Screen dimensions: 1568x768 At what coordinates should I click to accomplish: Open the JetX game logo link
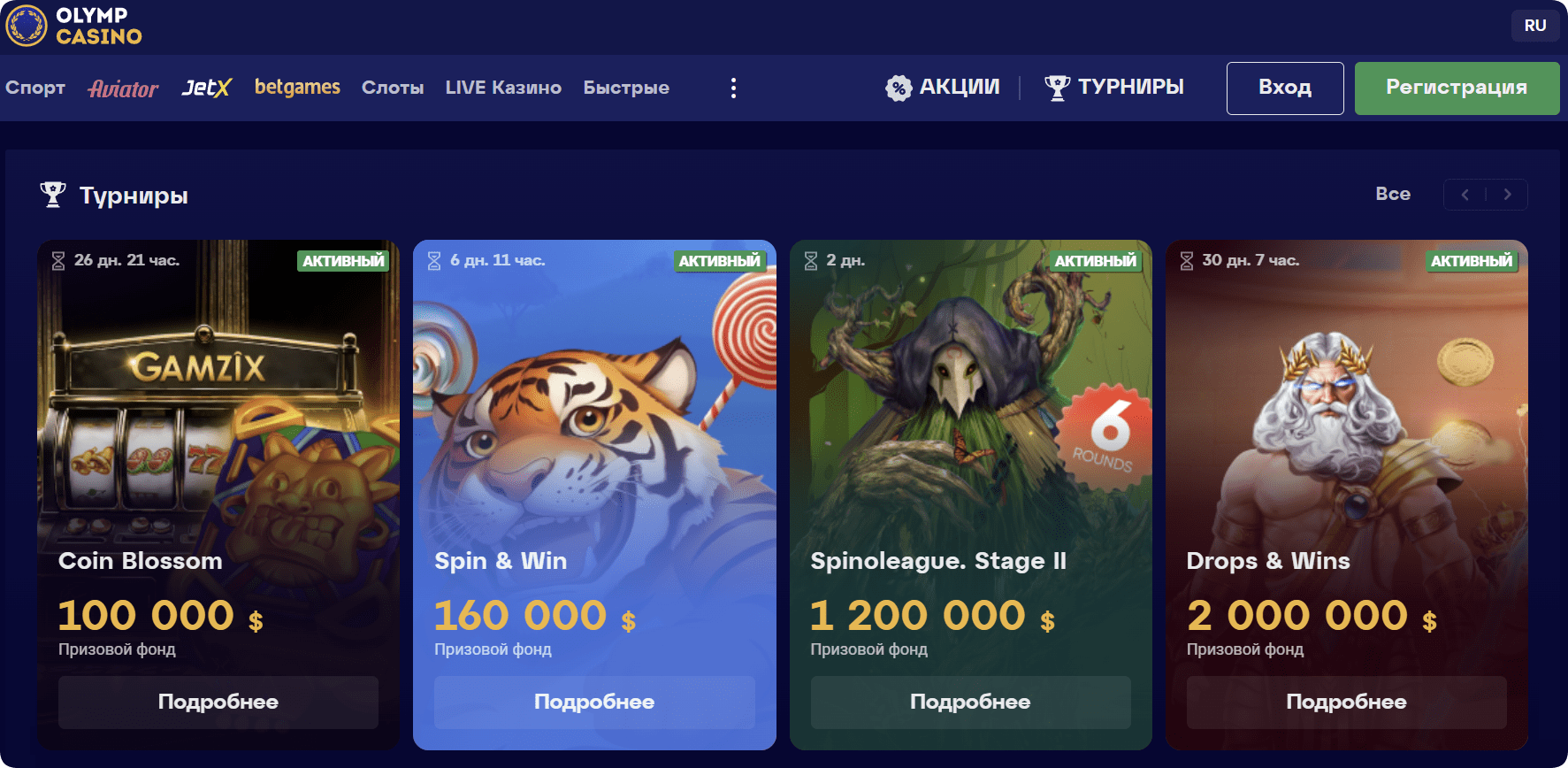[x=206, y=88]
